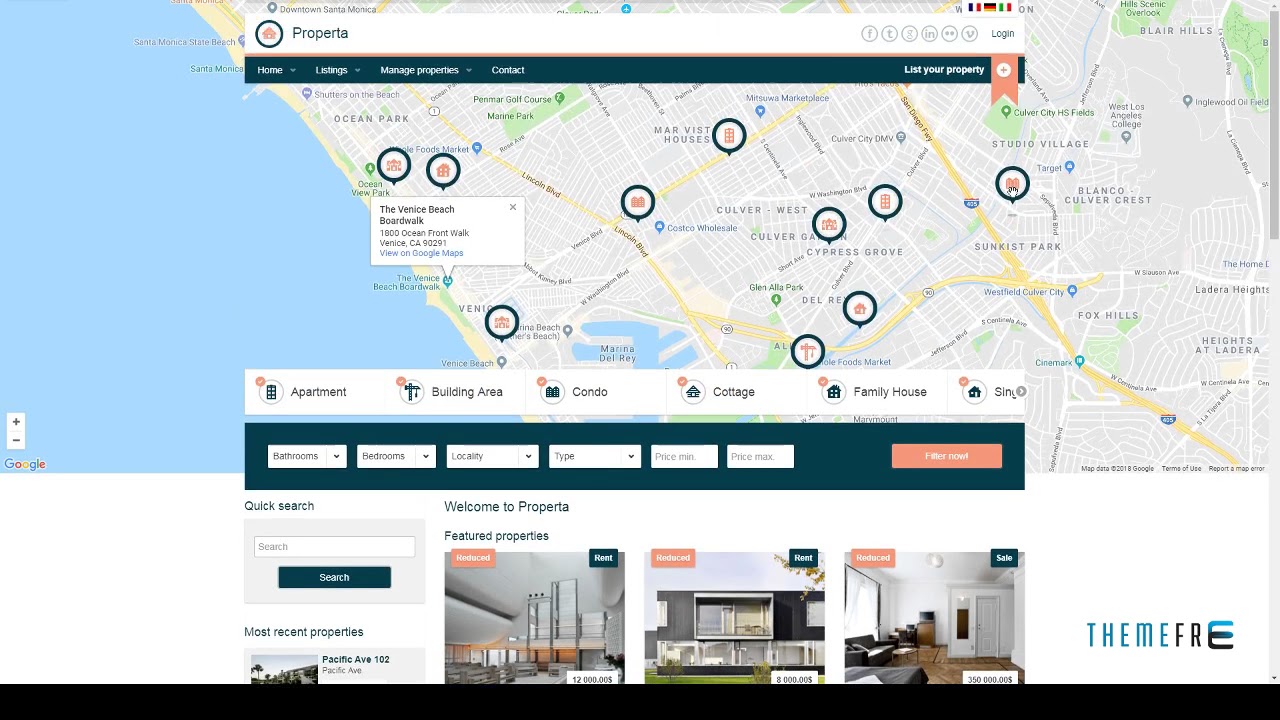The image size is (1280, 720).
Task: Focus the Quick search text field
Action: (334, 547)
